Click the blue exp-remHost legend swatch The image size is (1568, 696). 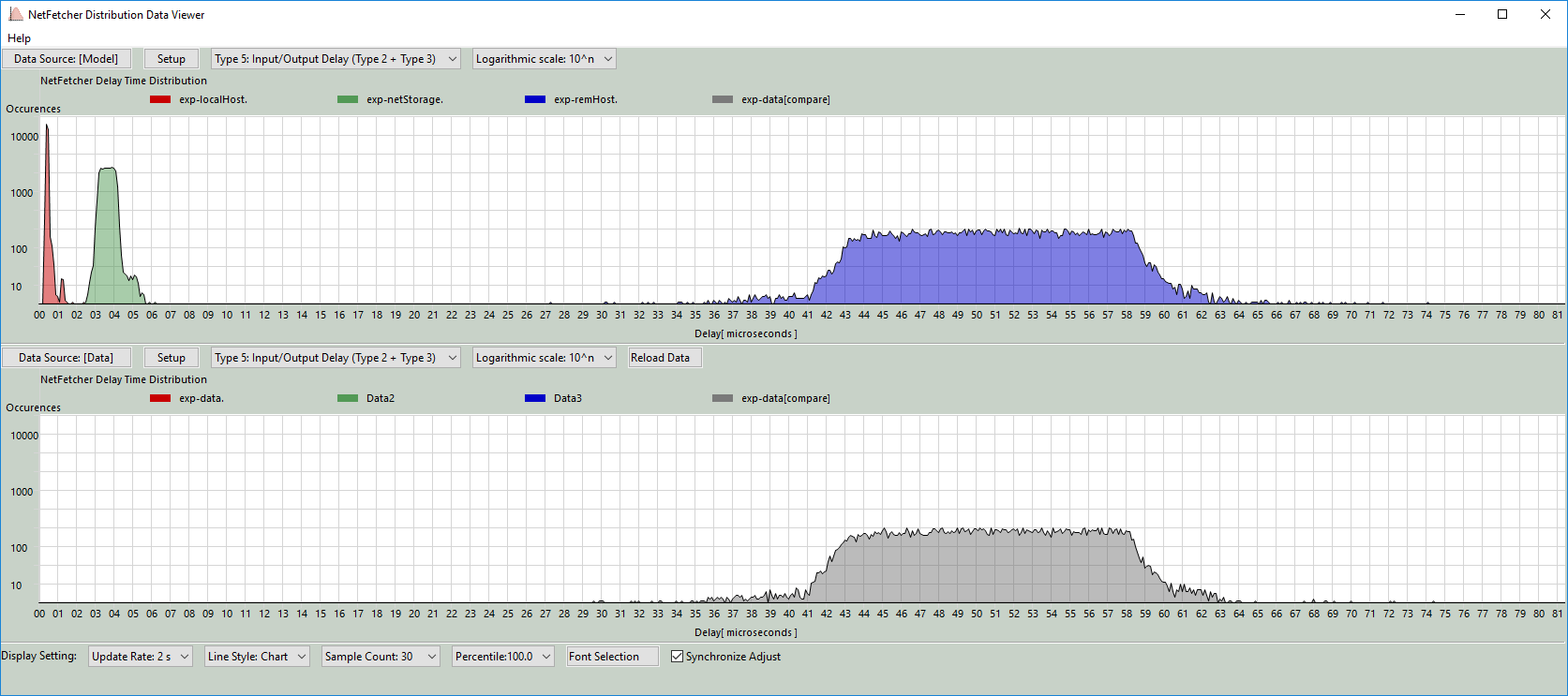click(x=535, y=99)
